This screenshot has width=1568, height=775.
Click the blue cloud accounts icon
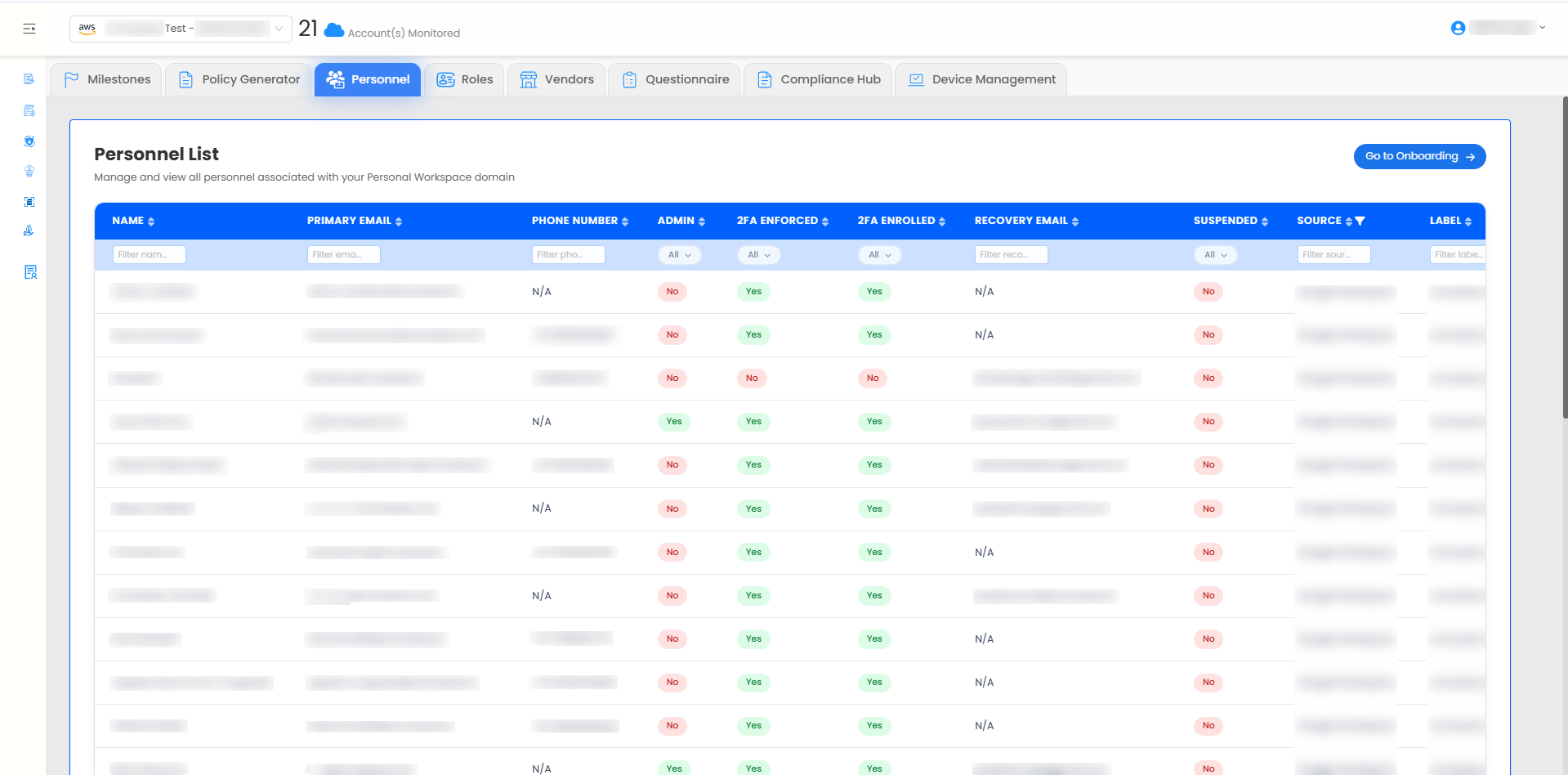(x=333, y=30)
